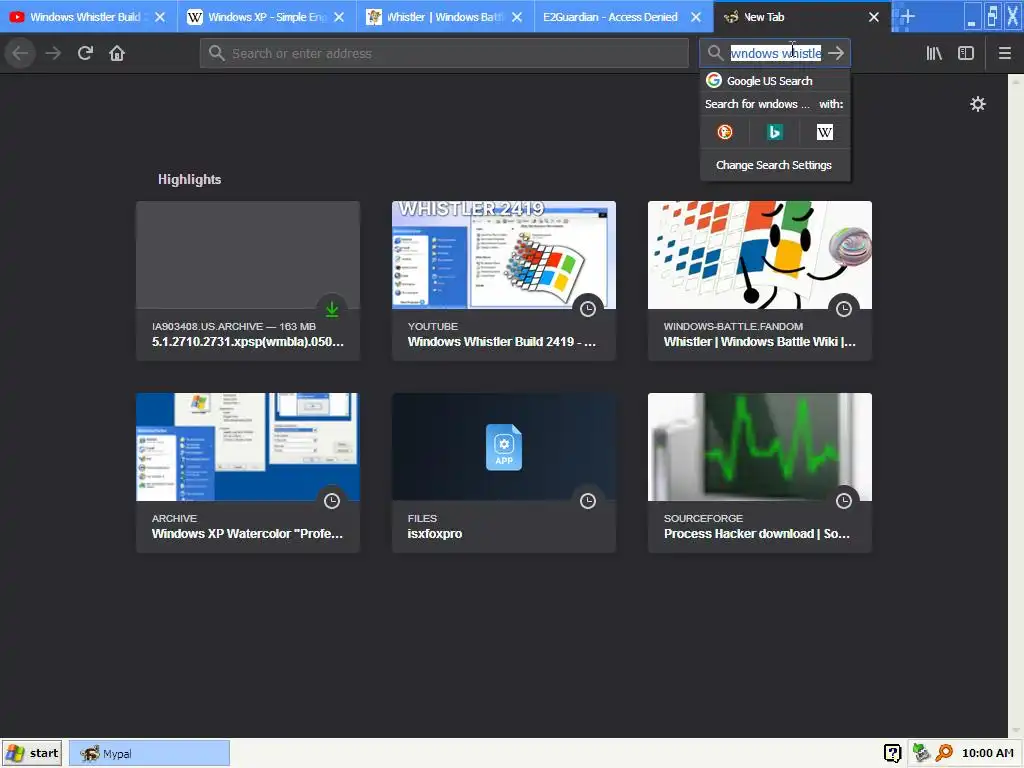Click history clock icon on Process Hacker card
The width and height of the screenshot is (1024, 768).
coord(844,501)
